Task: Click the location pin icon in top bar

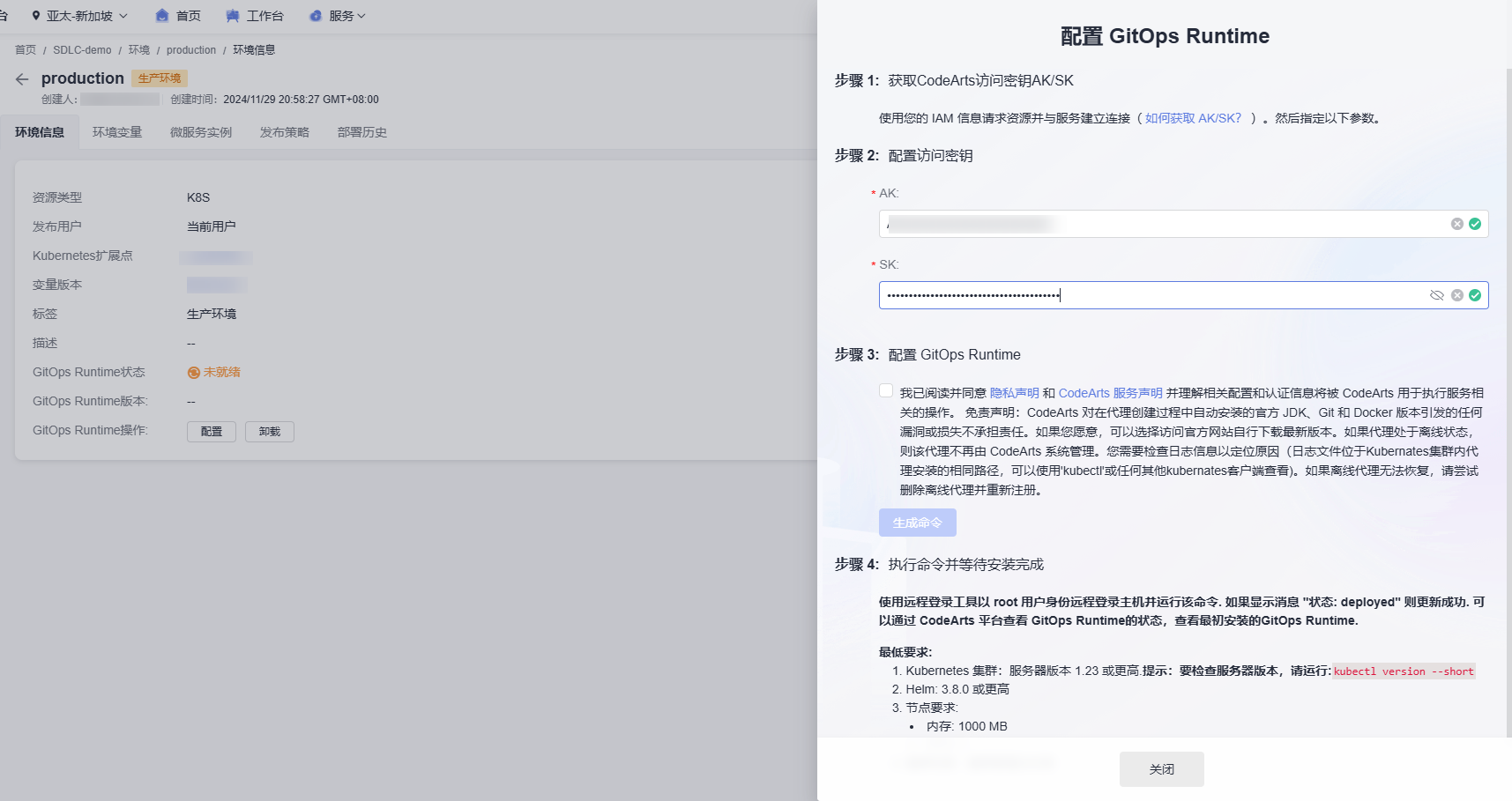Action: click(35, 16)
